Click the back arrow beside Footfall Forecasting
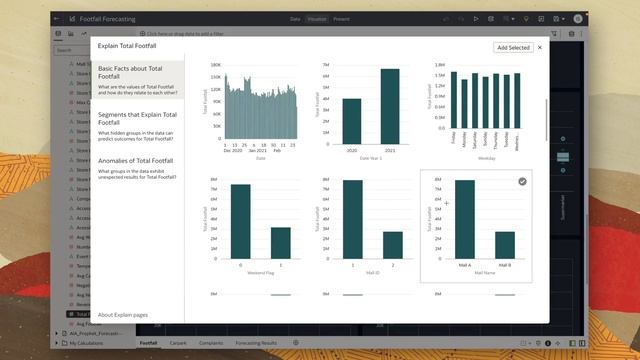 pyautogui.click(x=57, y=19)
